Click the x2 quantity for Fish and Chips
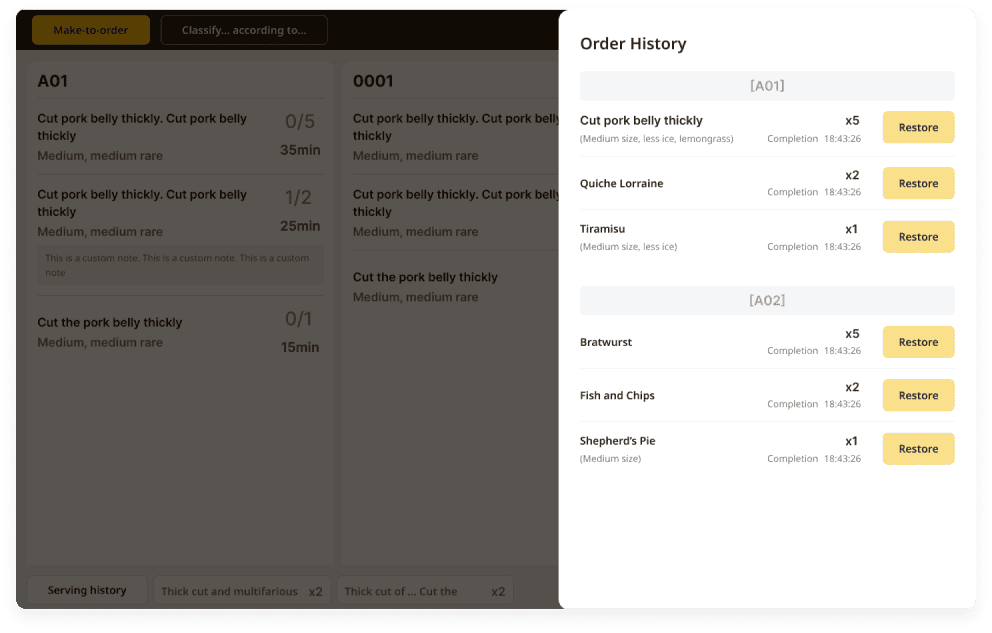This screenshot has height=633, width=992. click(852, 387)
